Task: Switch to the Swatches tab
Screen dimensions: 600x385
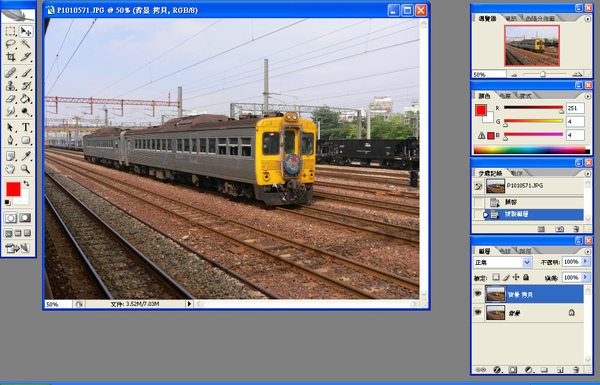Action: click(505, 96)
